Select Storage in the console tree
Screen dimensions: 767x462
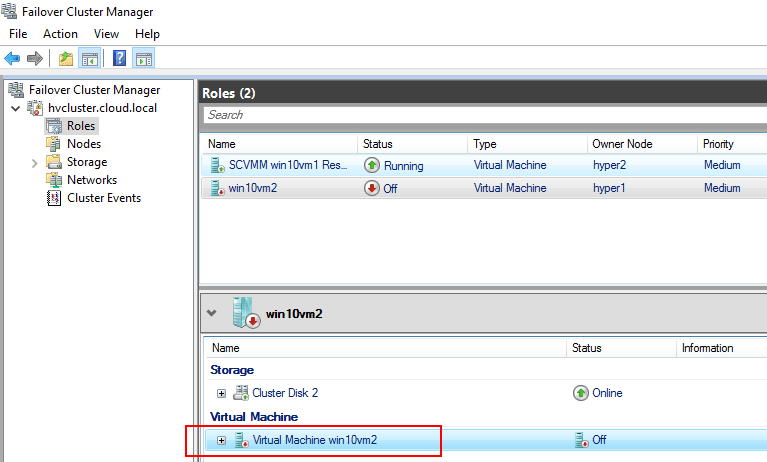click(87, 162)
